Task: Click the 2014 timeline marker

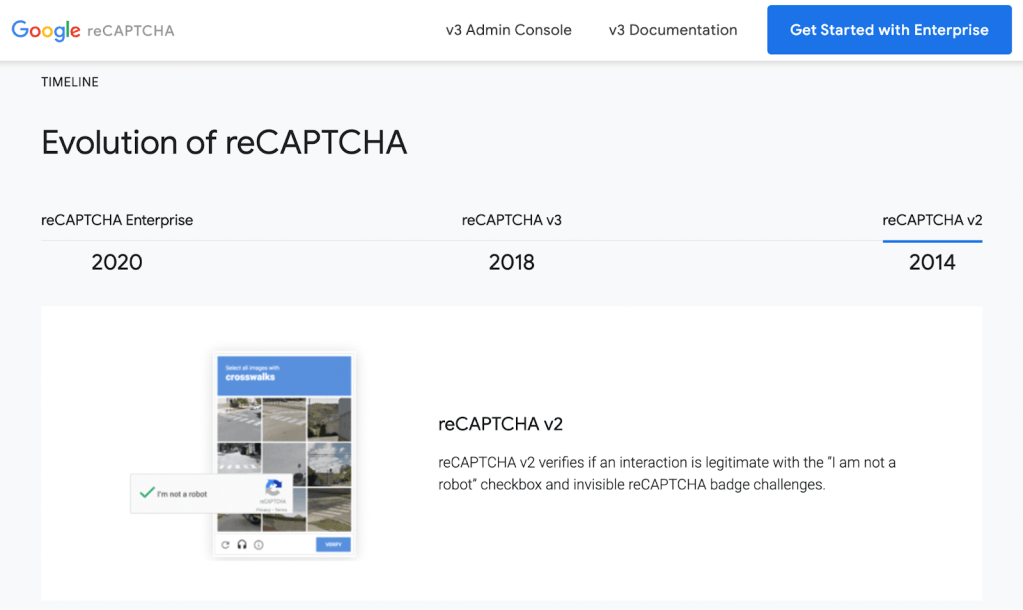Action: pyautogui.click(x=931, y=262)
